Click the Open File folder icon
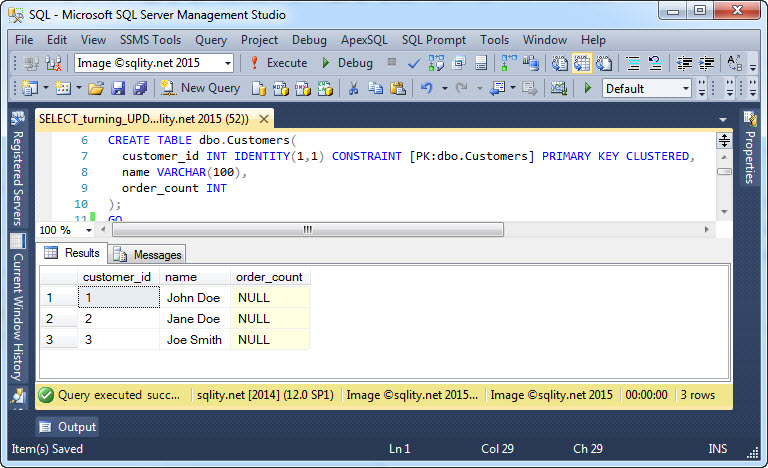The width and height of the screenshot is (768, 468). coord(96,88)
